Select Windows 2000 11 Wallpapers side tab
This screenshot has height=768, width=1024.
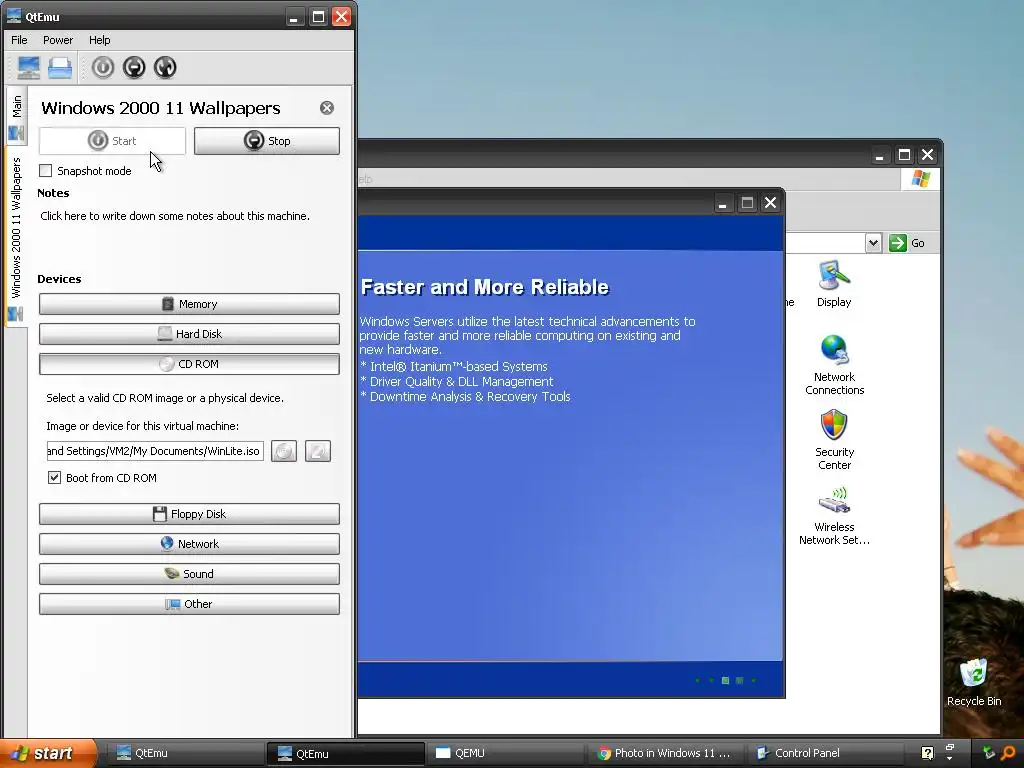tap(16, 236)
